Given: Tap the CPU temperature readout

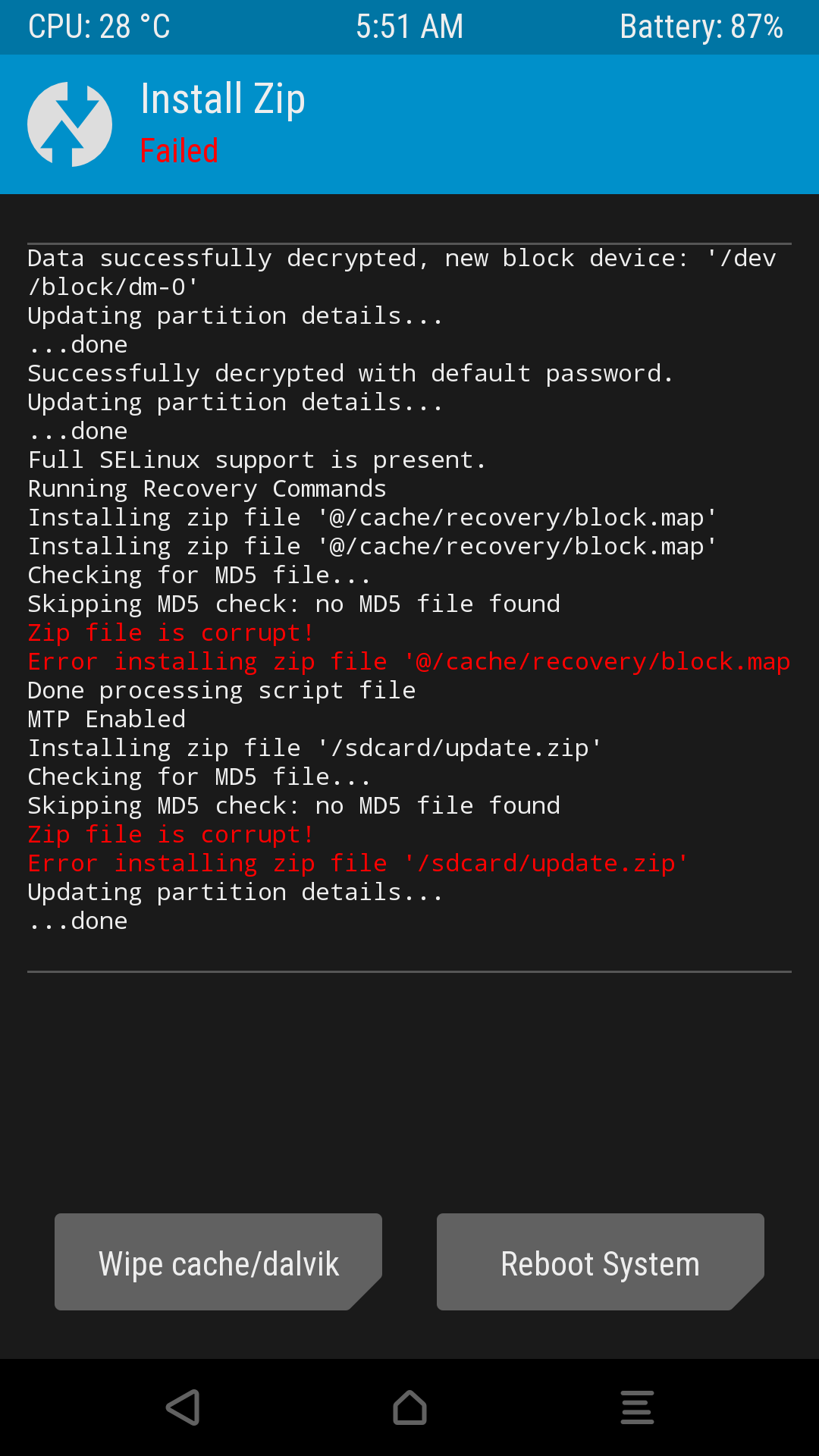Looking at the screenshot, I should point(99,27).
